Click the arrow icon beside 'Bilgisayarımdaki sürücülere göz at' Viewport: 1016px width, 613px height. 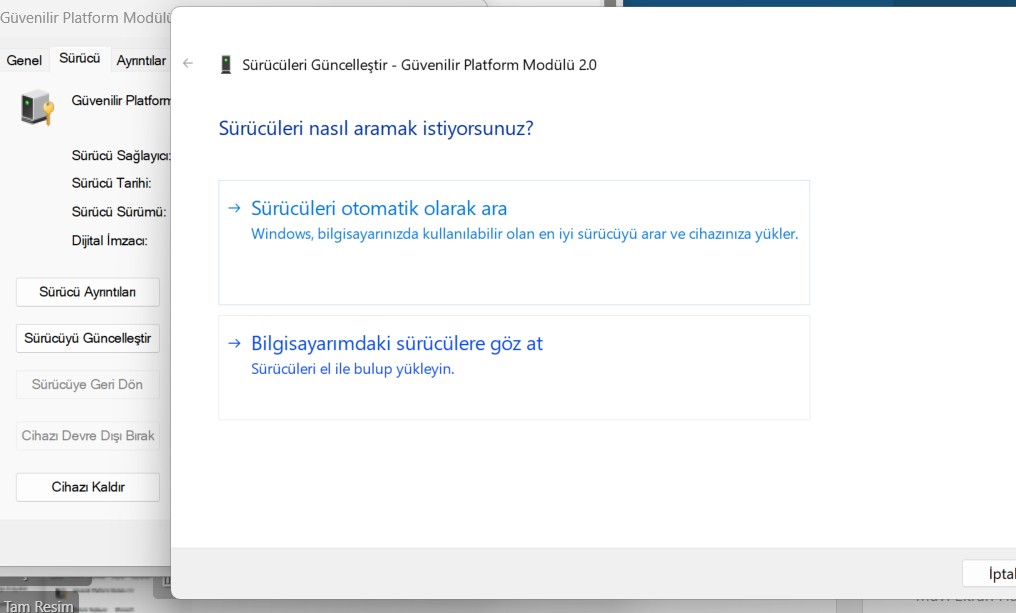point(235,343)
